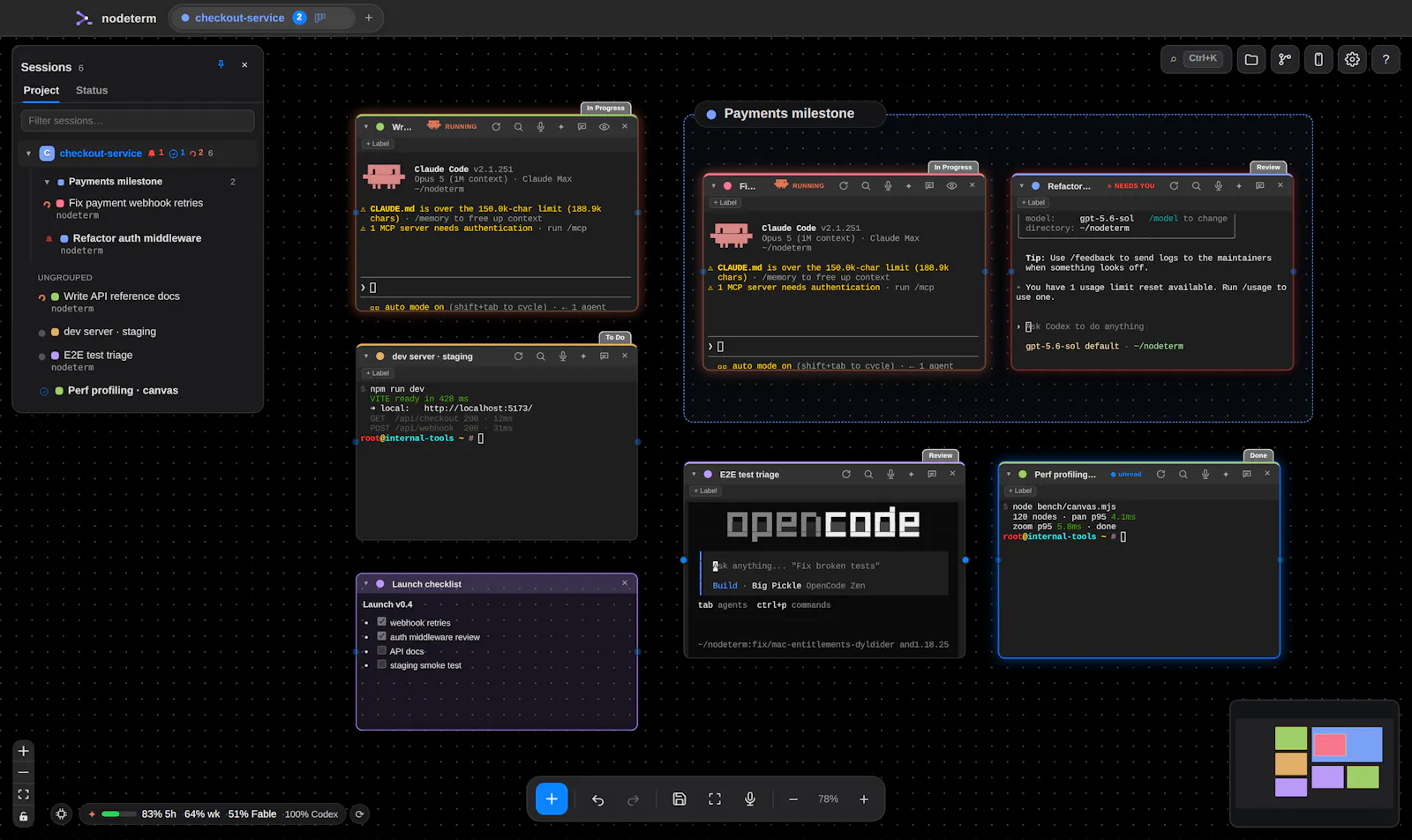Image resolution: width=1412 pixels, height=840 pixels.
Task: Close the Sessions panel
Action: [x=244, y=64]
